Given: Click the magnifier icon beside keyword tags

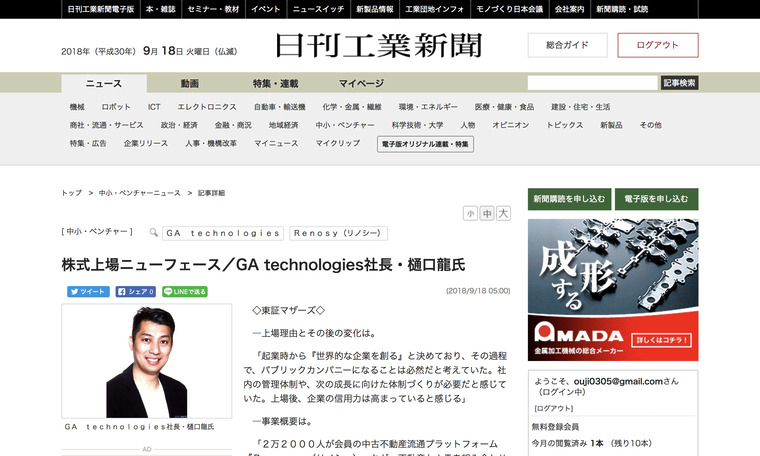Looking at the screenshot, I should (154, 233).
